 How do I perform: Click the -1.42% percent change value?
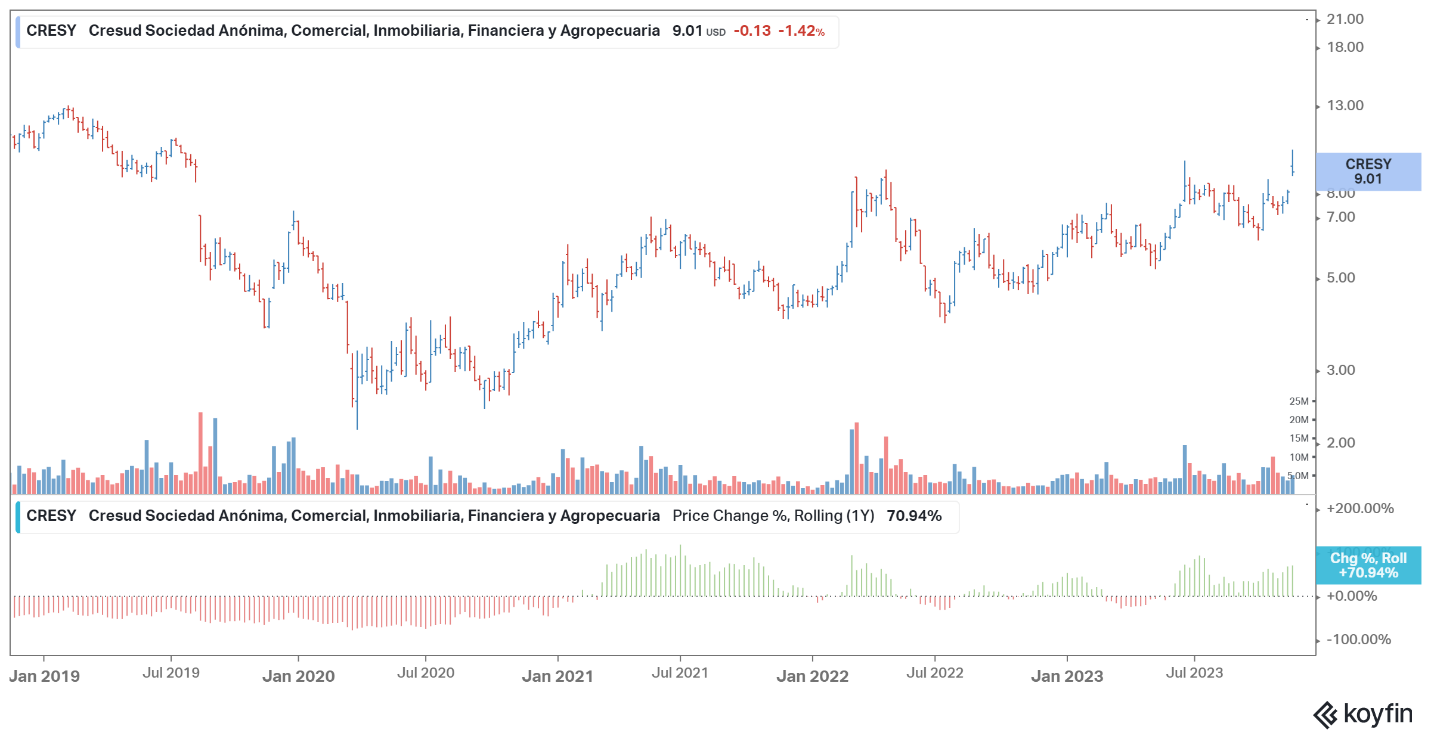802,31
